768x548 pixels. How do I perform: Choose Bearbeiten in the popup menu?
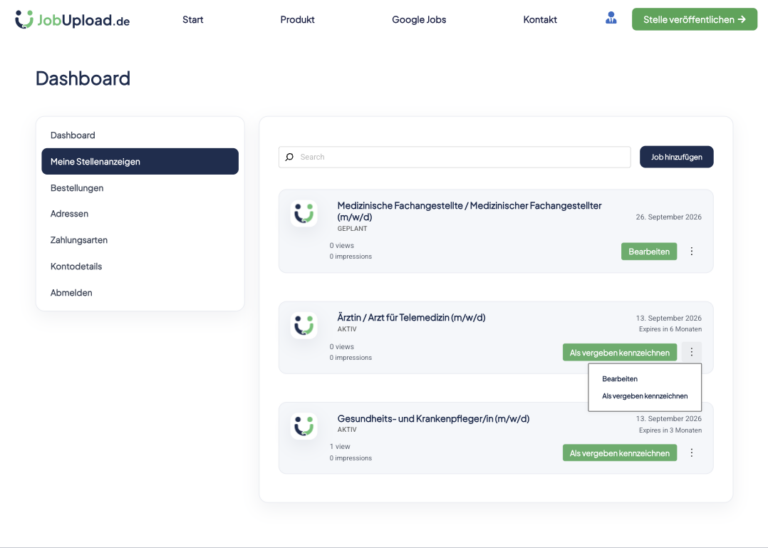(x=620, y=379)
